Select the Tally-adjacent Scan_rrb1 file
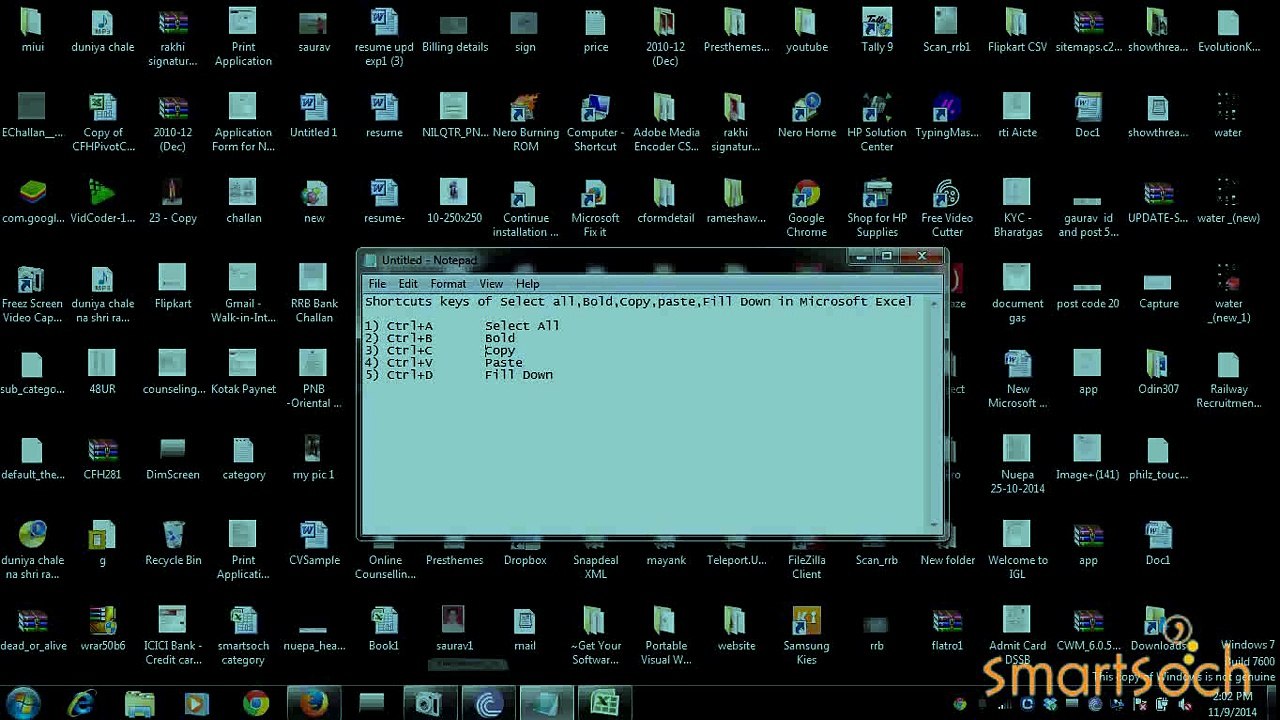 pyautogui.click(x=947, y=30)
